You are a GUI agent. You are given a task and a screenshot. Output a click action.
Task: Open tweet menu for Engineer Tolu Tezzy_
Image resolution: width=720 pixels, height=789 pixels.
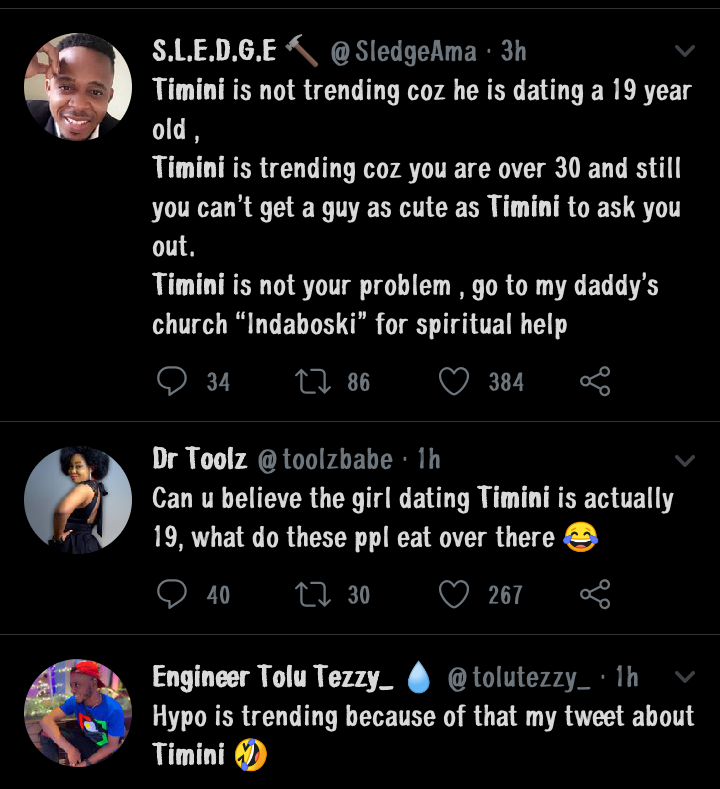click(685, 677)
